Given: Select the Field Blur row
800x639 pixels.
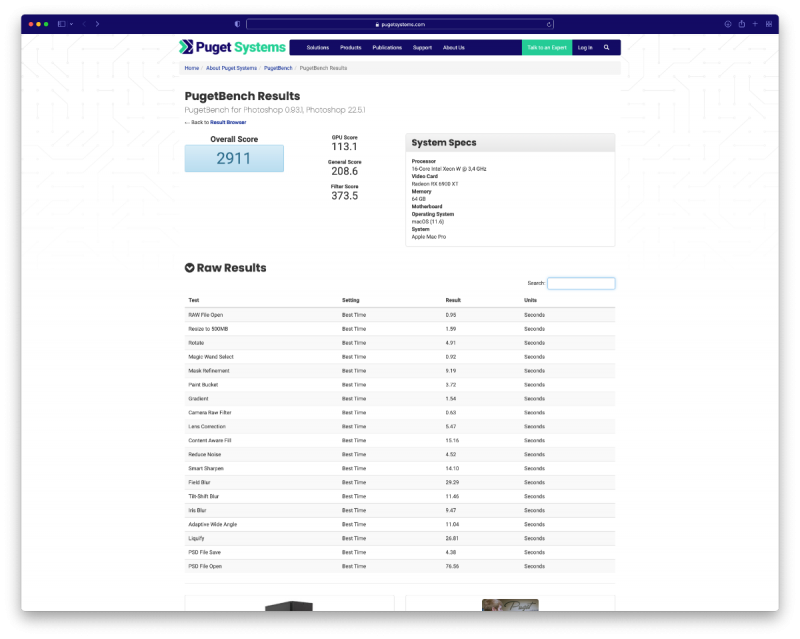Looking at the screenshot, I should coord(399,482).
